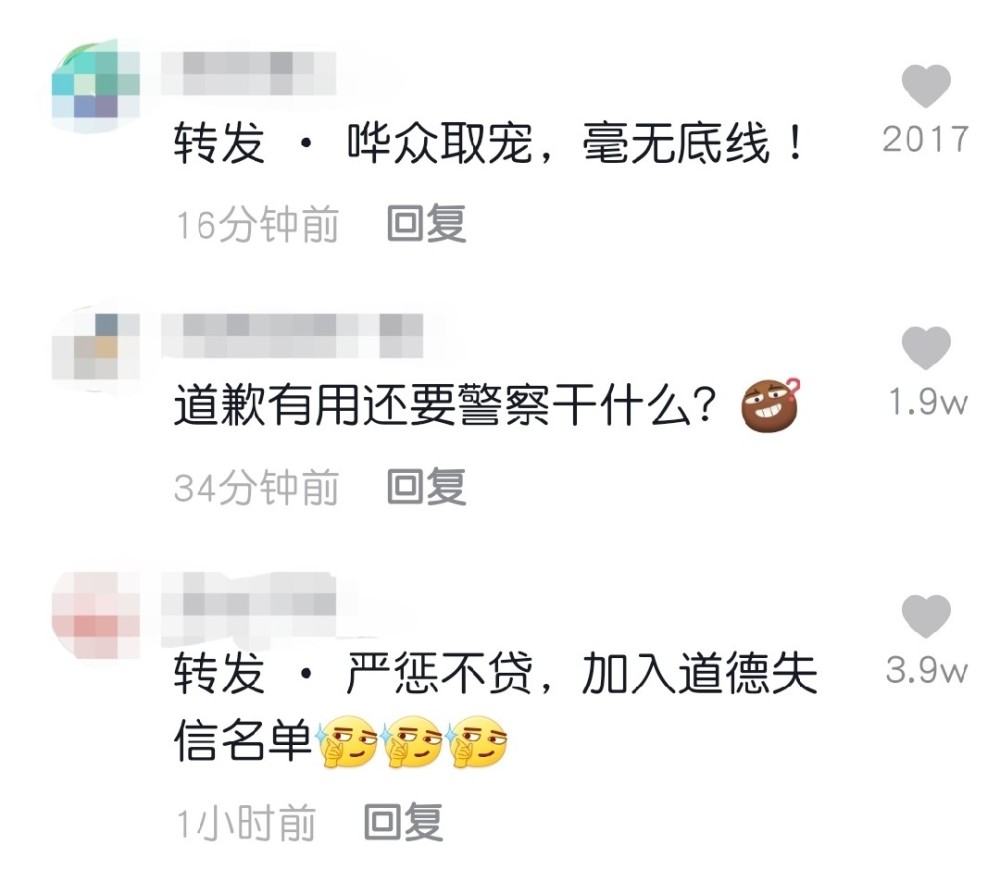1000x882 pixels.
Task: Like the 严惩不贷 comment via heart
Action: [926, 616]
